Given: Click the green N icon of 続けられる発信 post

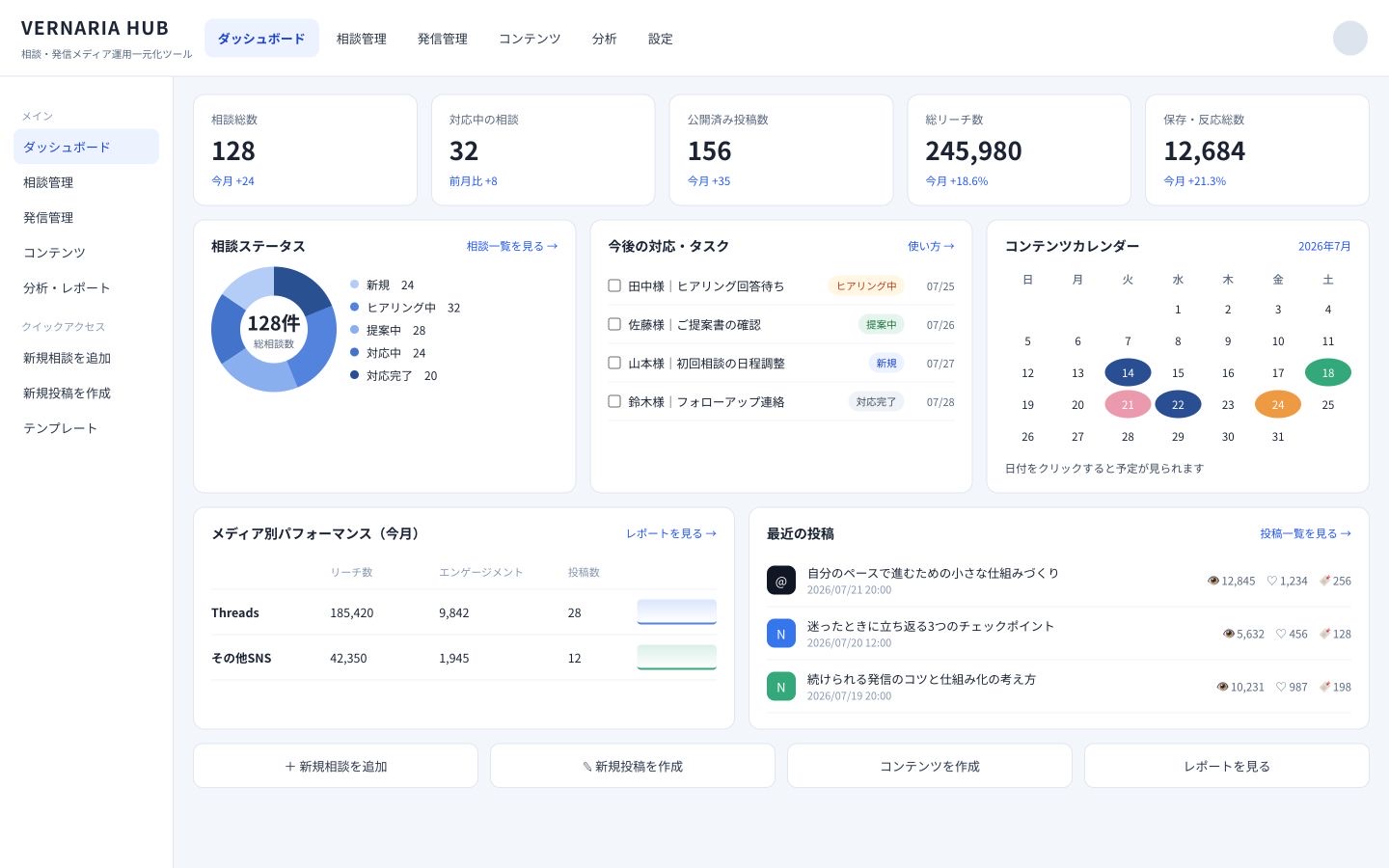Looking at the screenshot, I should [781, 687].
